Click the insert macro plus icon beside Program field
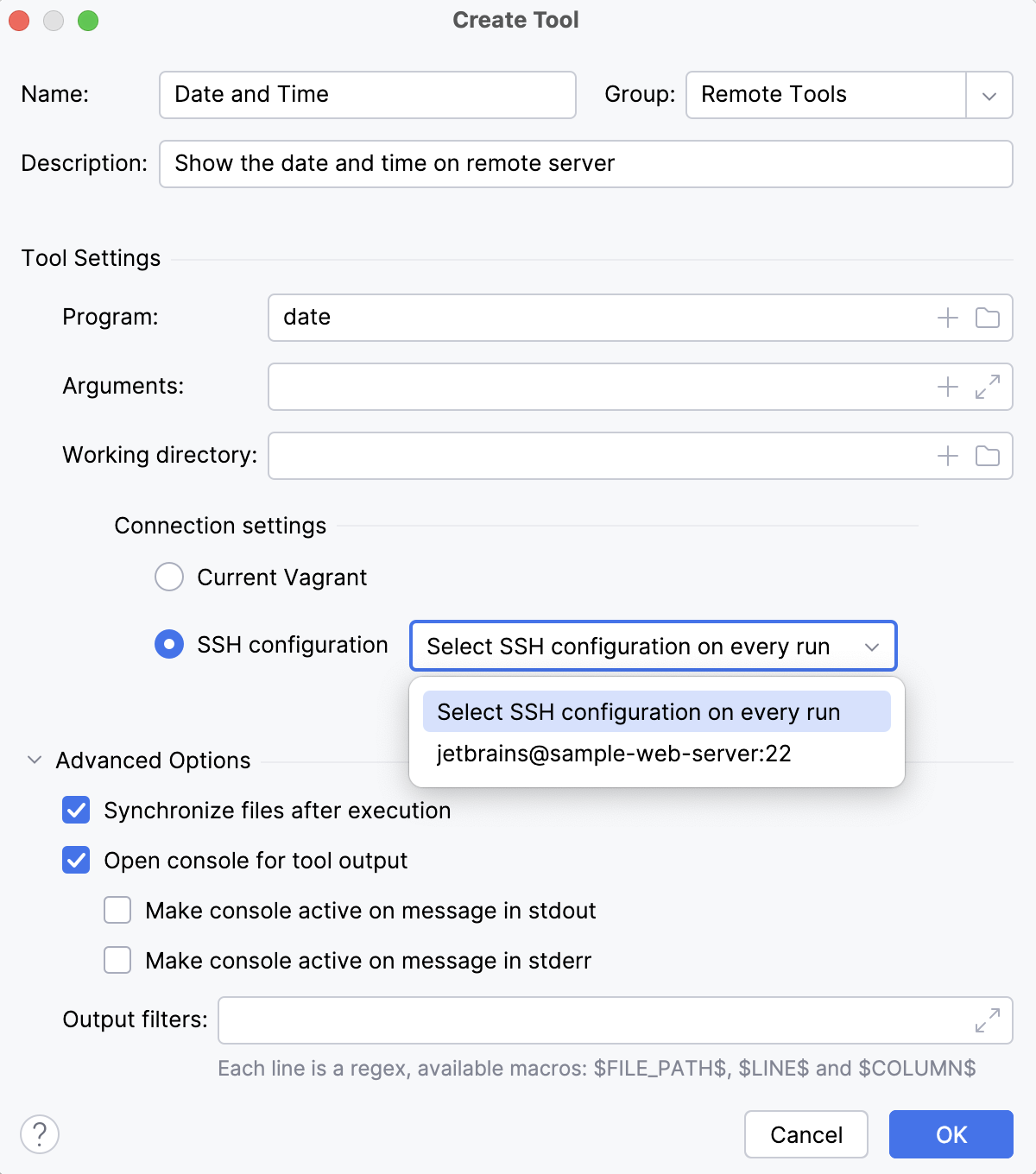The image size is (1036, 1174). pos(946,318)
